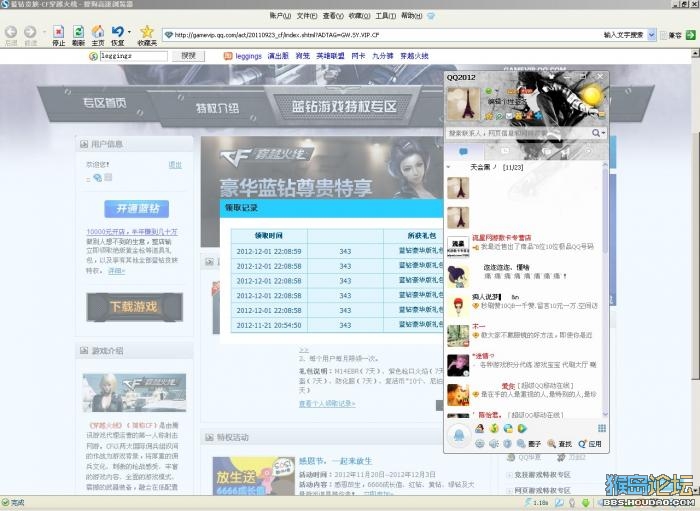
Task: Collapse the 天会黑 contact group
Action: coord(449,167)
